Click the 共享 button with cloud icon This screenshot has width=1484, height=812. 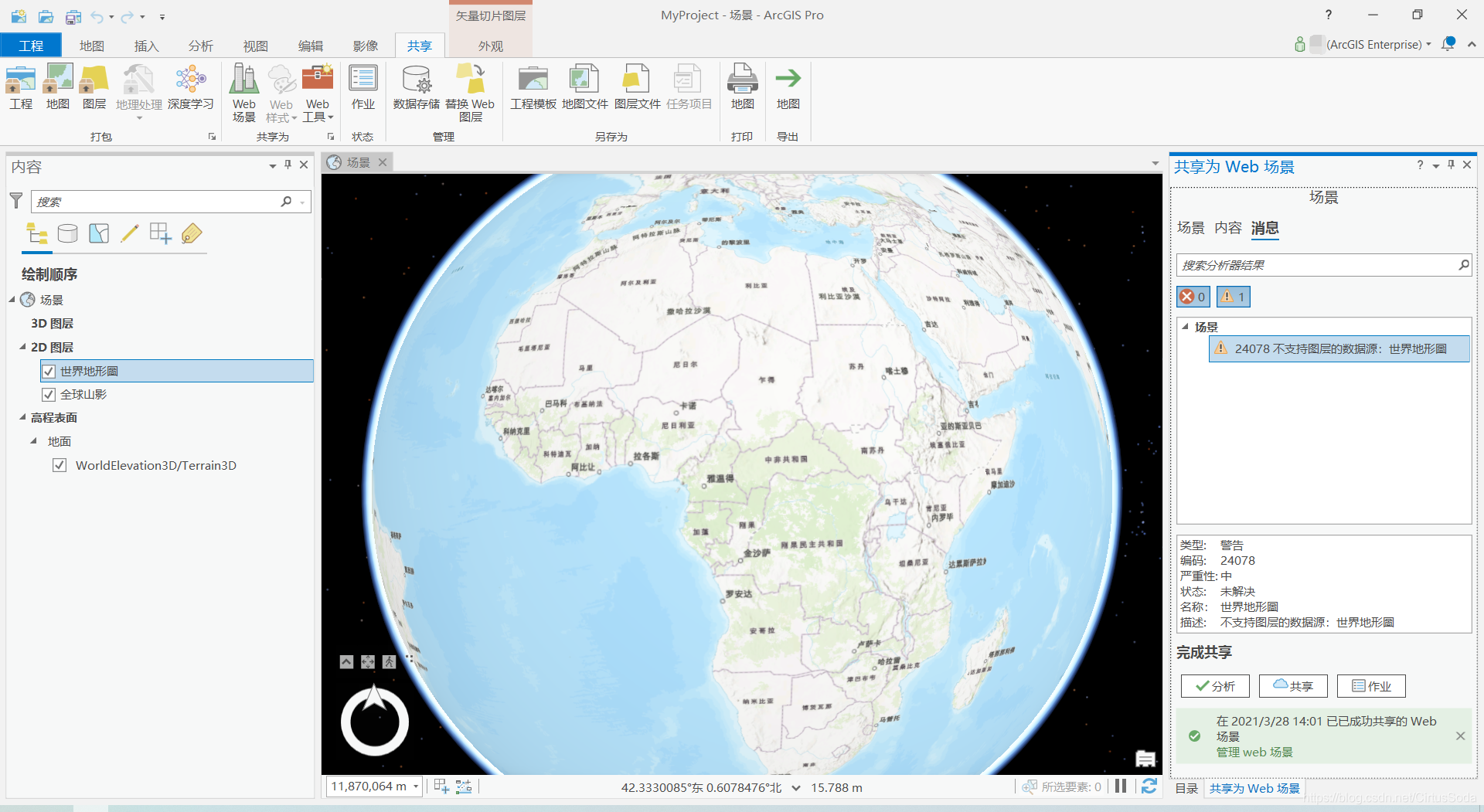point(1293,686)
